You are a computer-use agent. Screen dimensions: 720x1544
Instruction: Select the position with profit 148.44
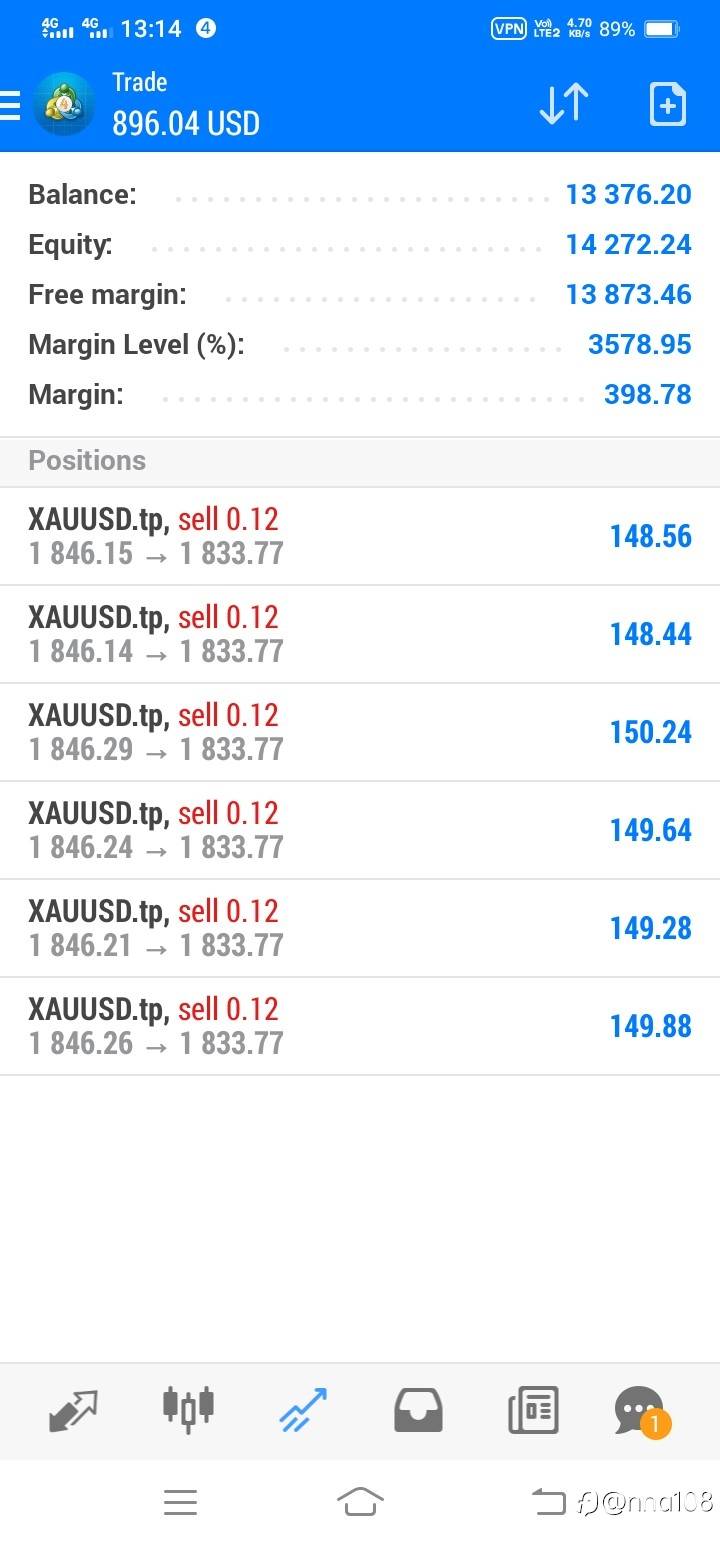360,634
